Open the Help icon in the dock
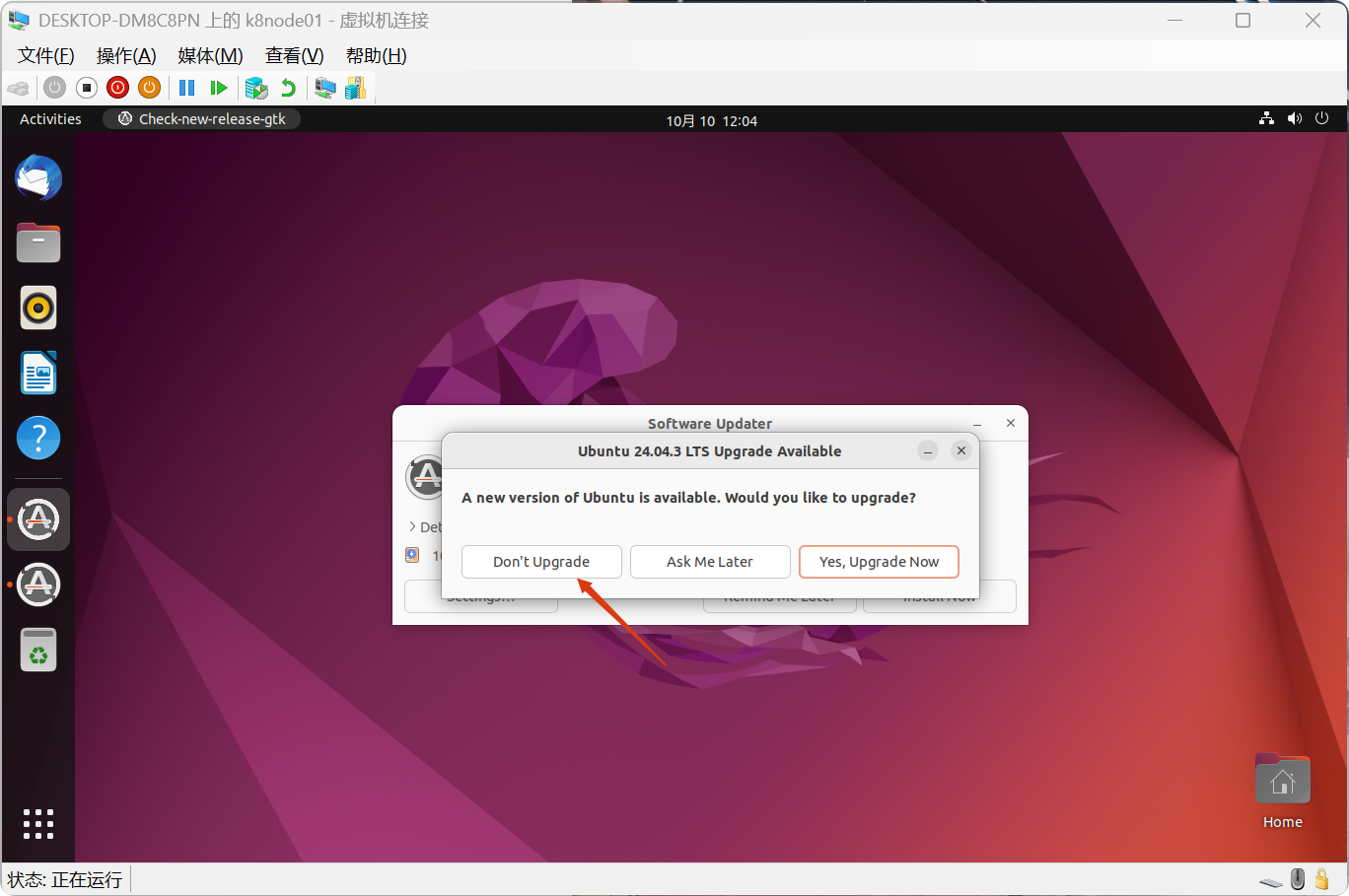1349x896 pixels. tap(38, 438)
